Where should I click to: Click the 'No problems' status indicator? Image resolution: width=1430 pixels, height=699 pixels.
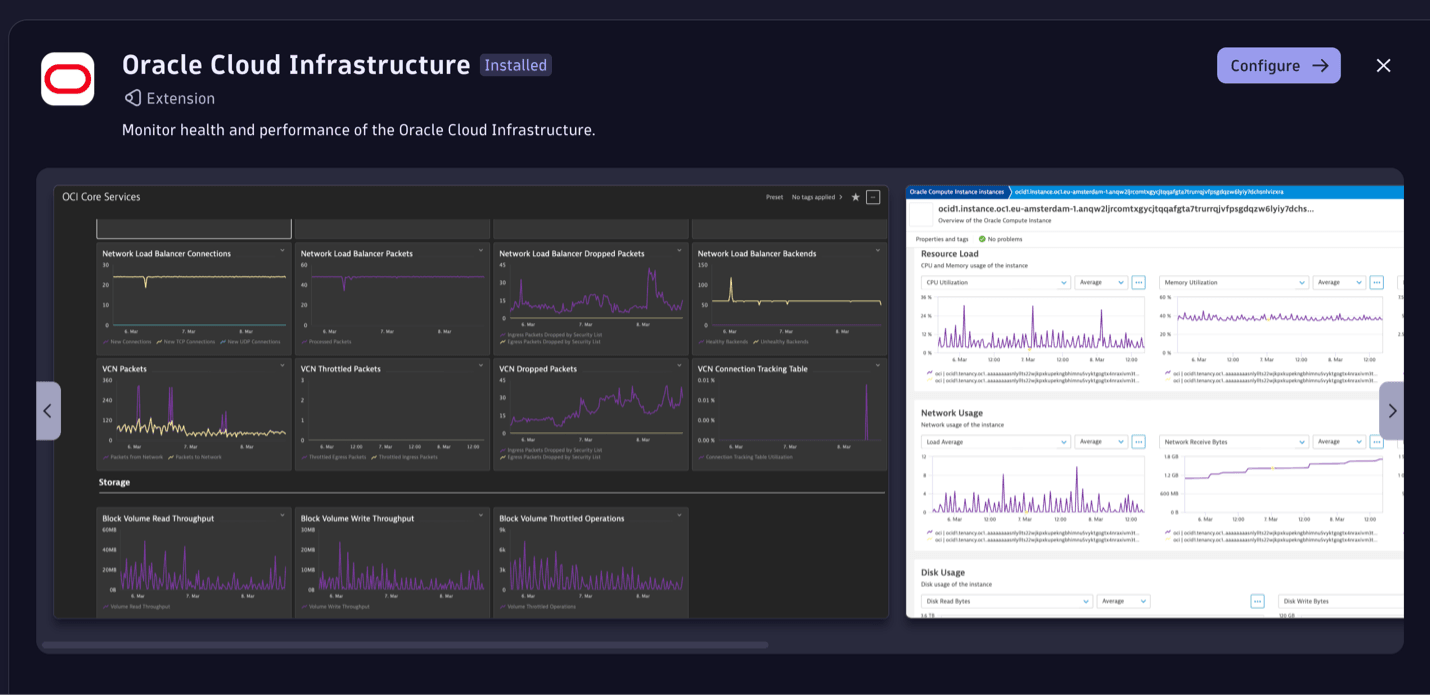click(1000, 239)
